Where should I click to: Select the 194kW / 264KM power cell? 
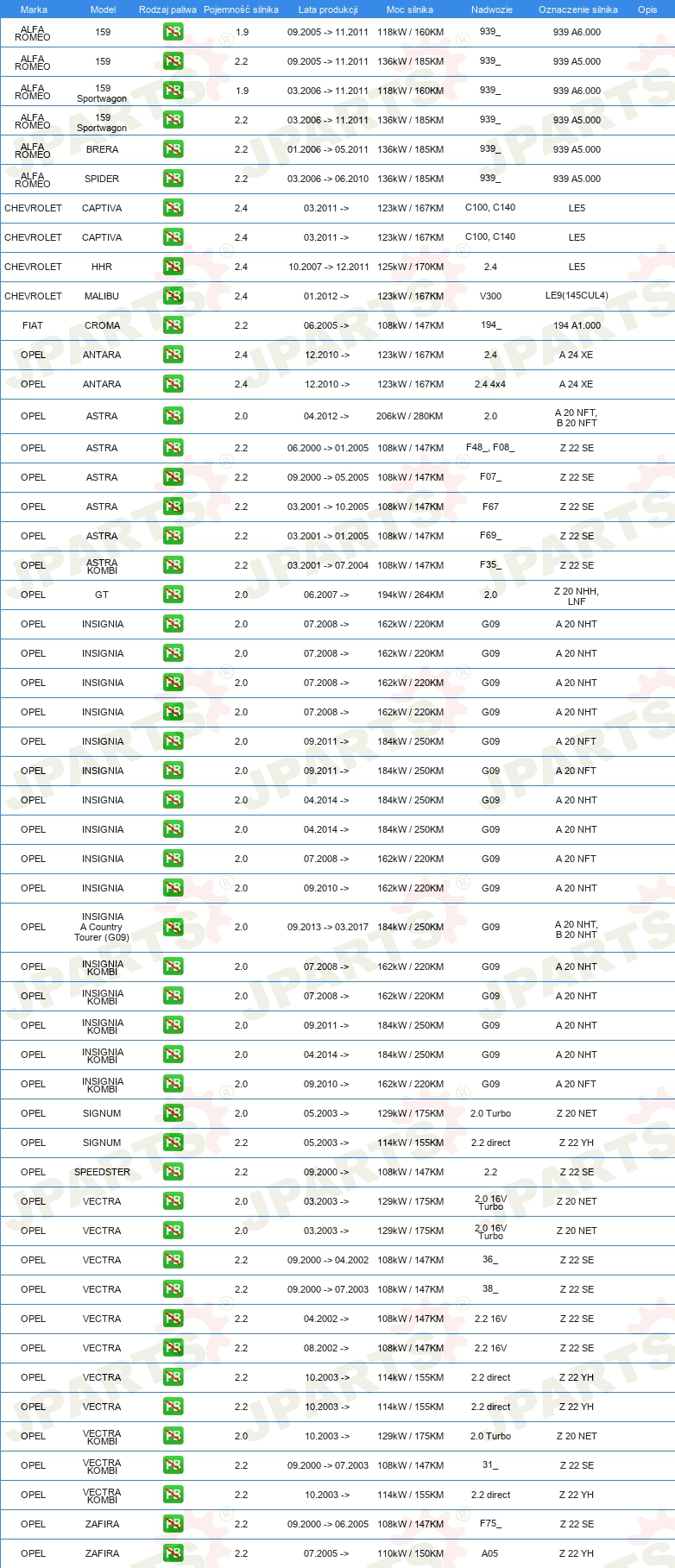pos(410,595)
